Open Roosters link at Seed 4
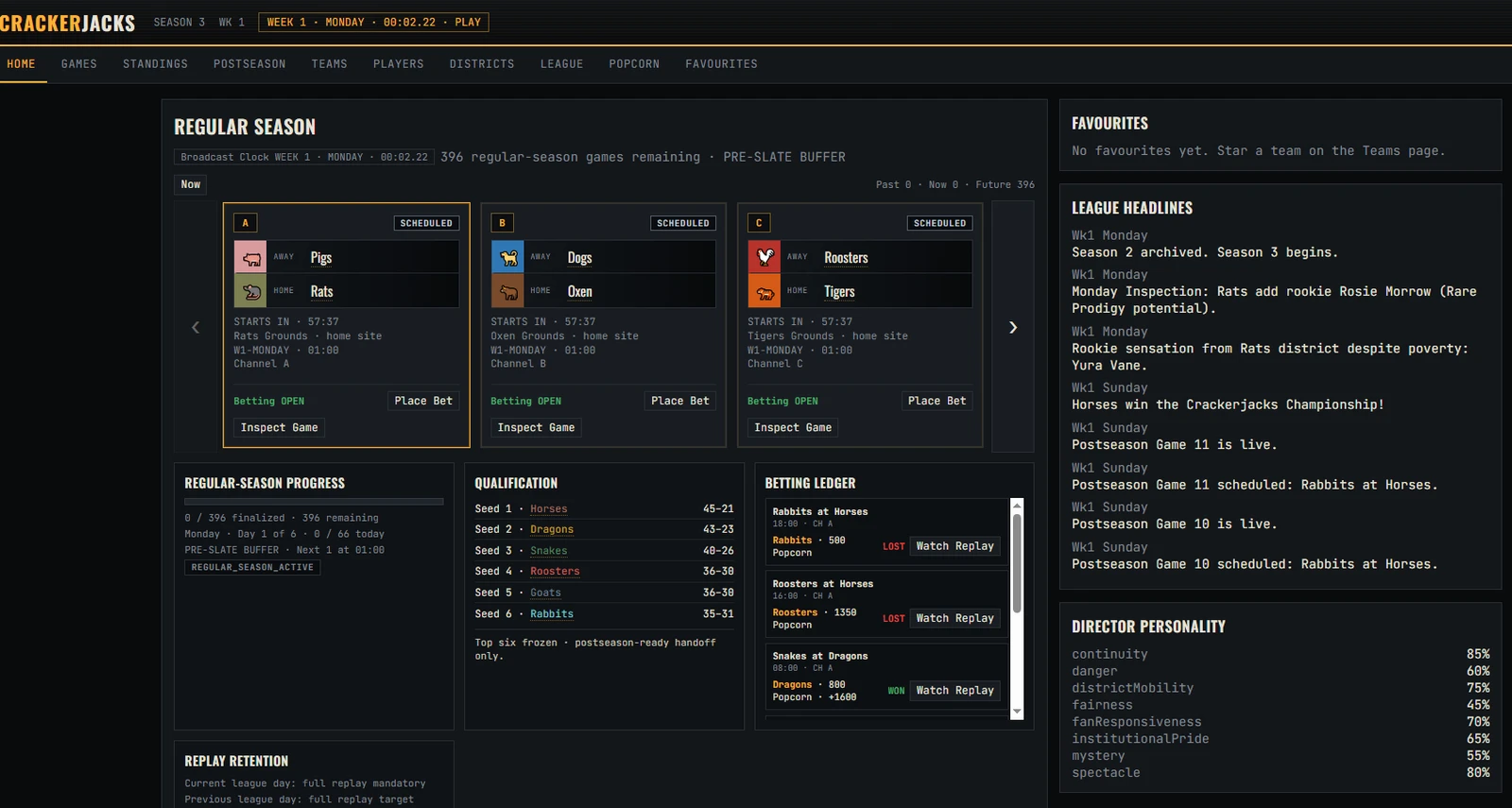1512x808 pixels. coord(555,572)
